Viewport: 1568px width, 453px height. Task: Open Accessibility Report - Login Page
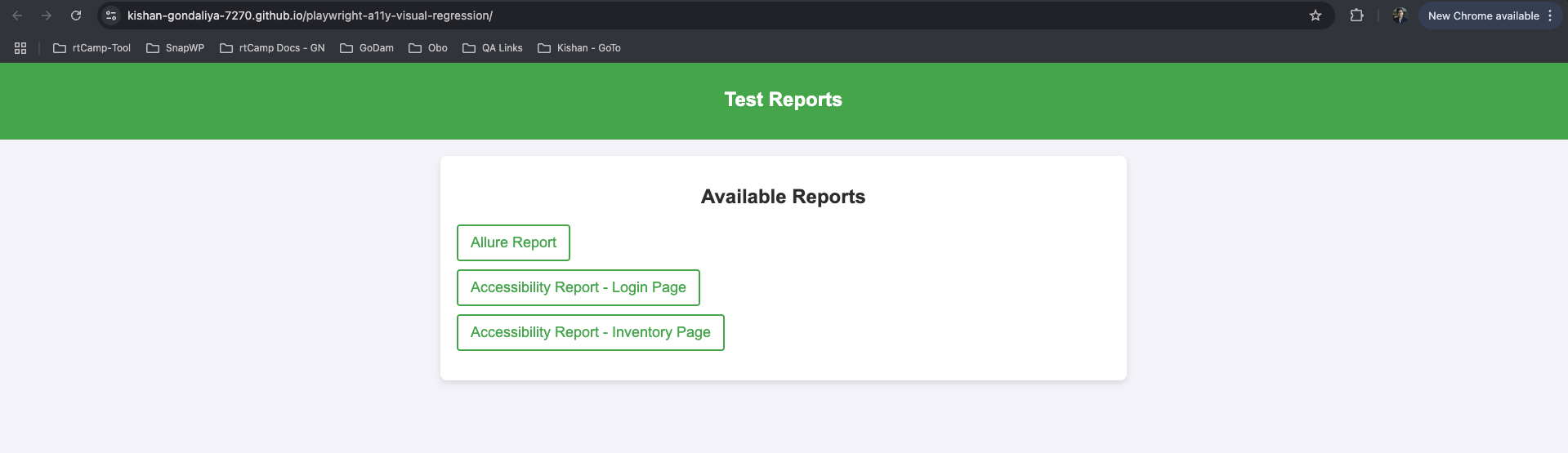(578, 287)
